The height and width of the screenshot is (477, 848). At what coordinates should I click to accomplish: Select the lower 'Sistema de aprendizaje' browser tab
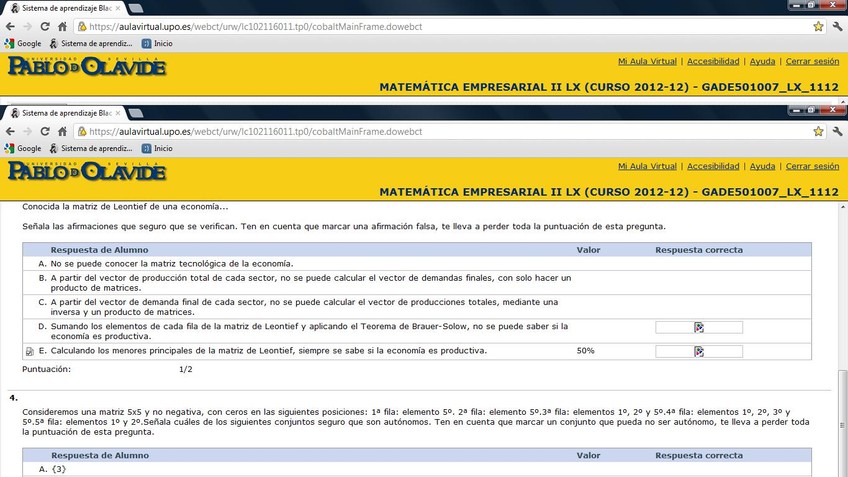[60, 113]
